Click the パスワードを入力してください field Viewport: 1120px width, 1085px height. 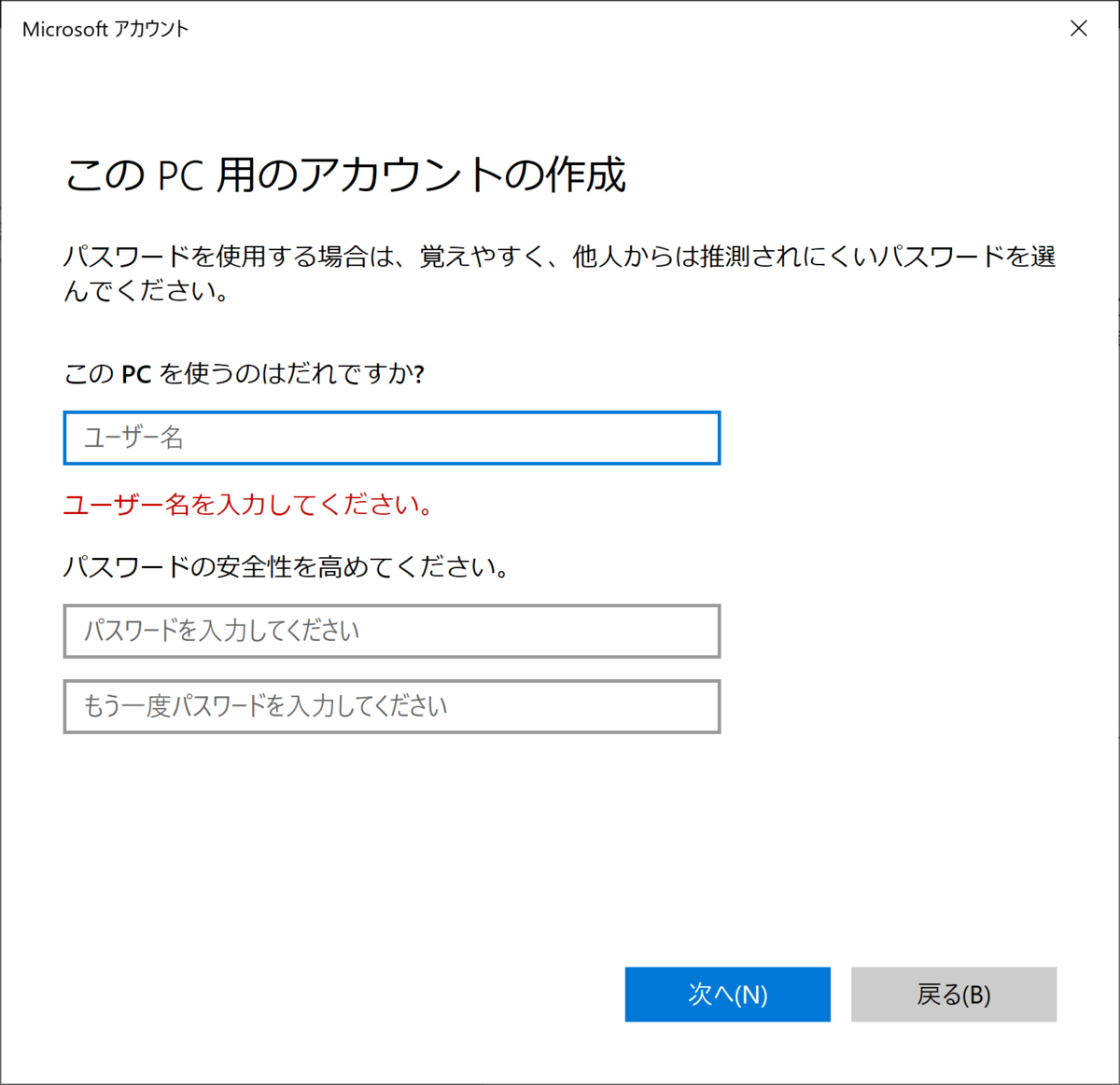pyautogui.click(x=392, y=631)
